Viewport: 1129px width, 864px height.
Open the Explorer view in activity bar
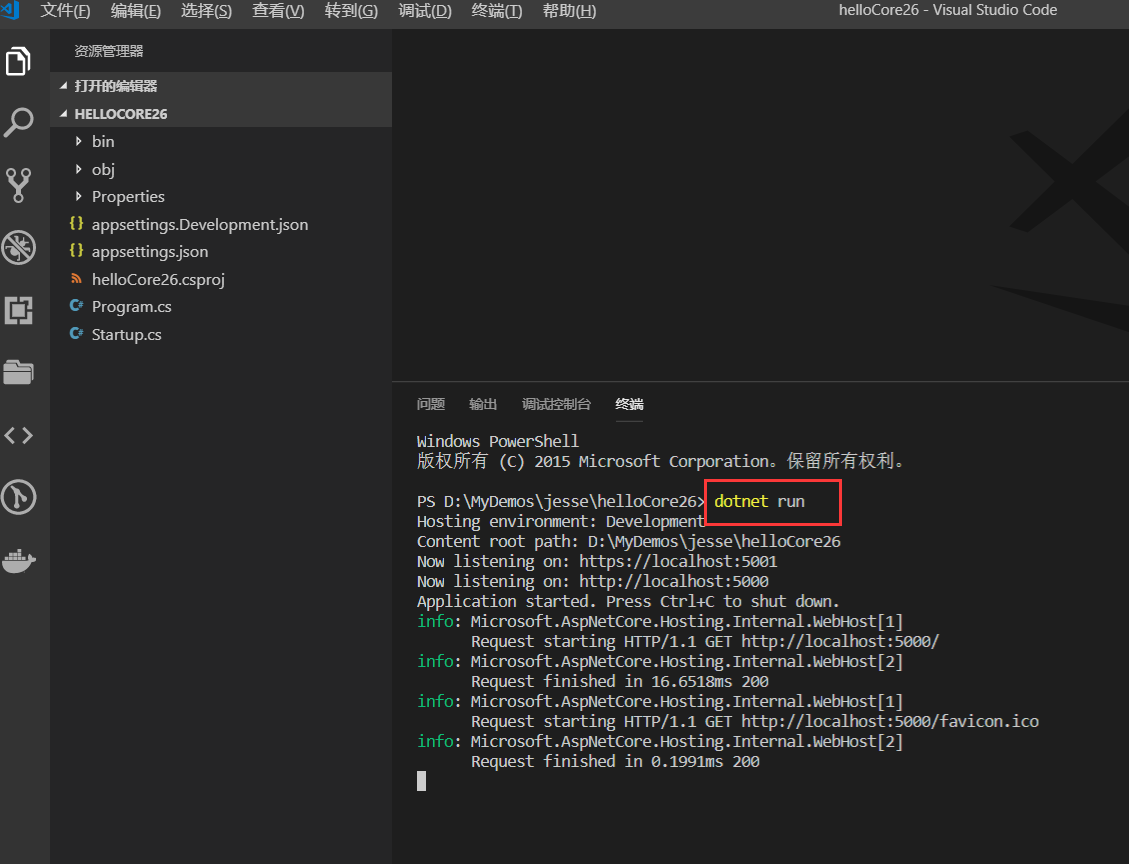[x=19, y=61]
